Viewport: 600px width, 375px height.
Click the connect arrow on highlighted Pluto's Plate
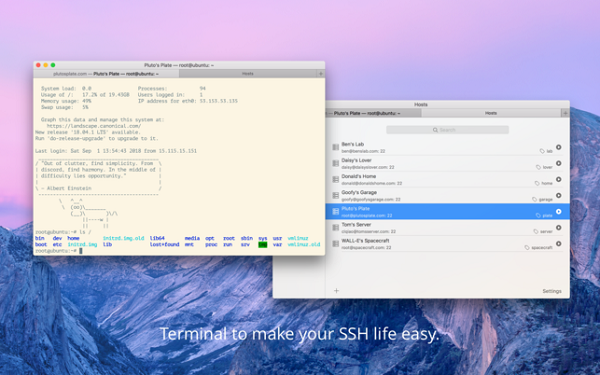[x=558, y=212]
